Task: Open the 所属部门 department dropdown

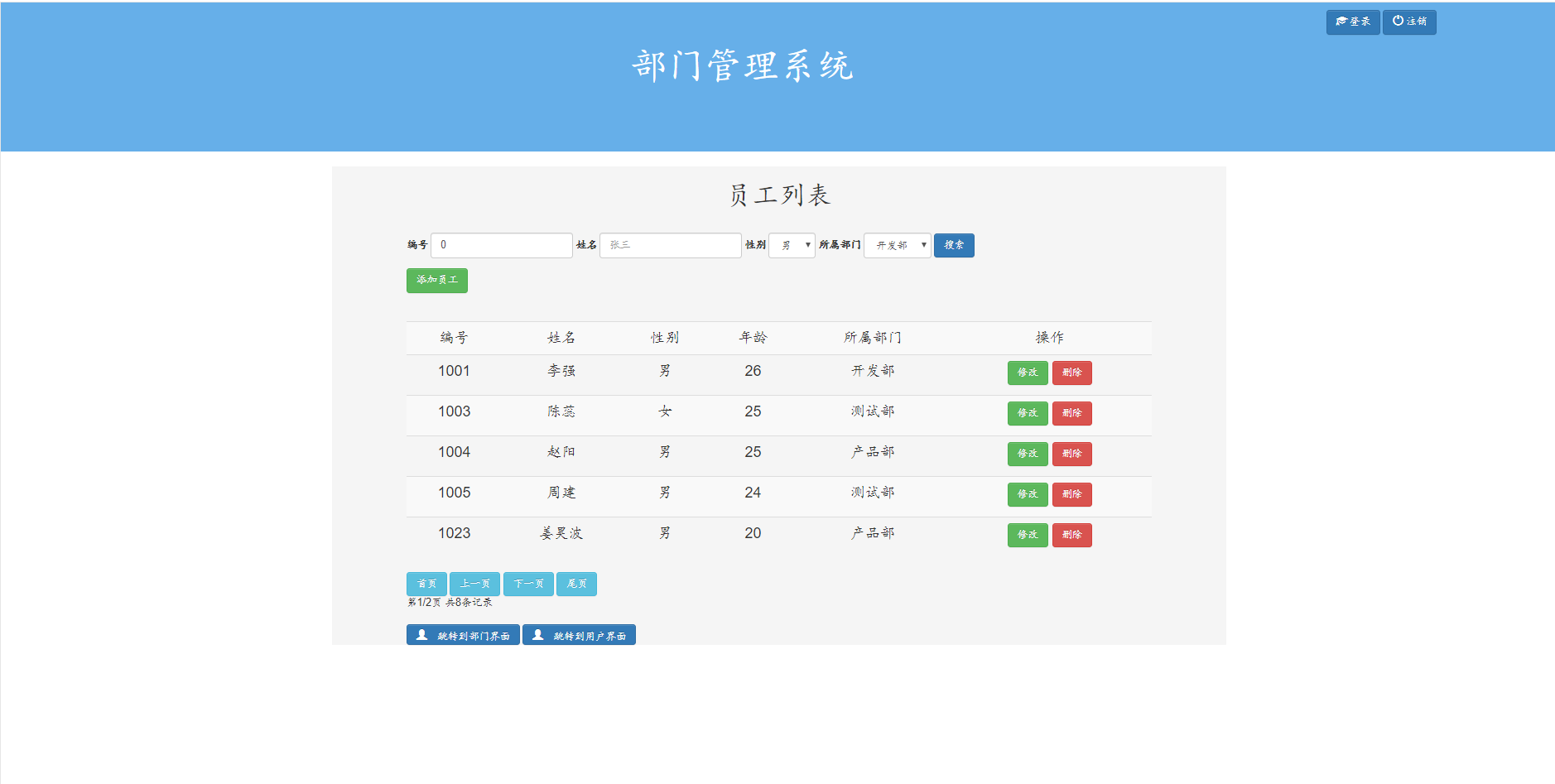Action: [897, 245]
